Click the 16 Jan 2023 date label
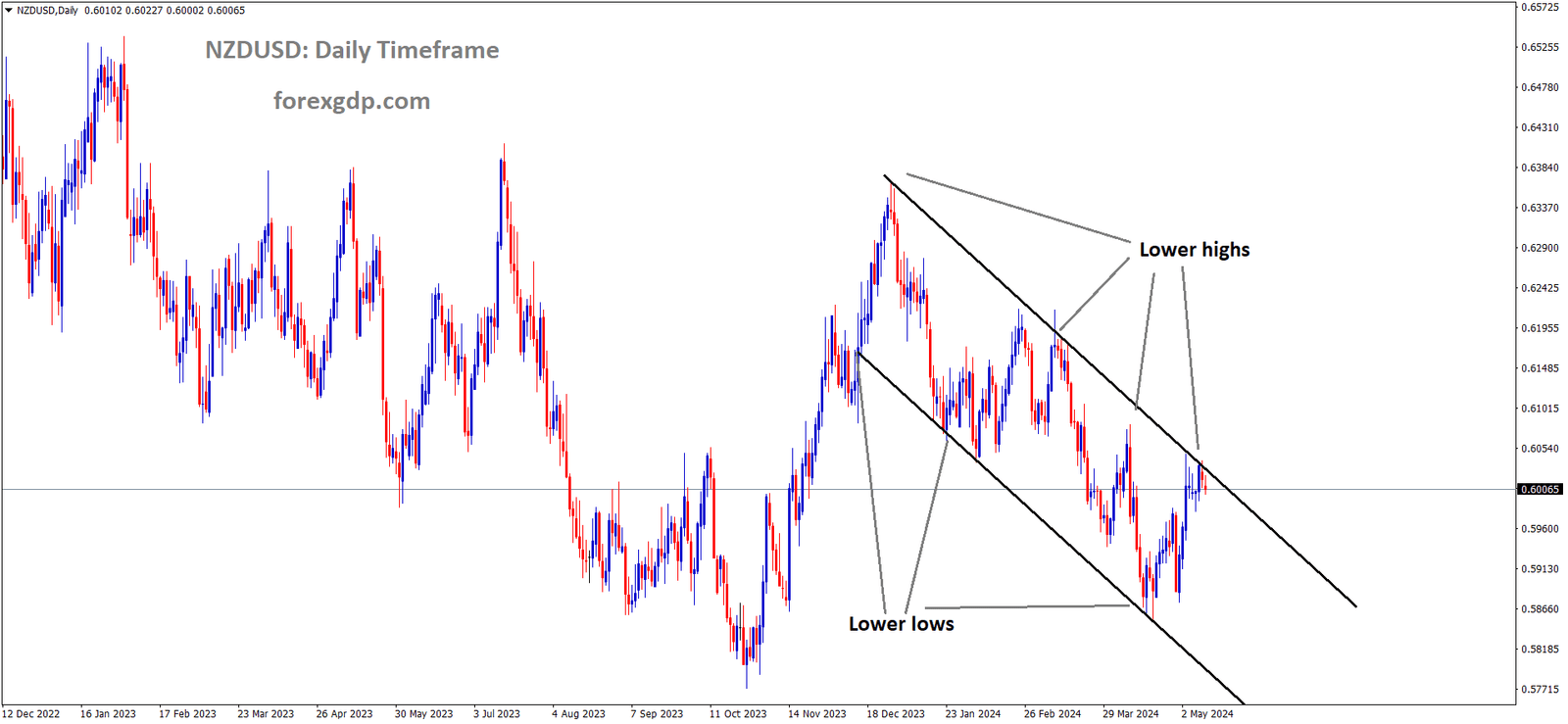The height and width of the screenshot is (724, 1568). coord(108,714)
